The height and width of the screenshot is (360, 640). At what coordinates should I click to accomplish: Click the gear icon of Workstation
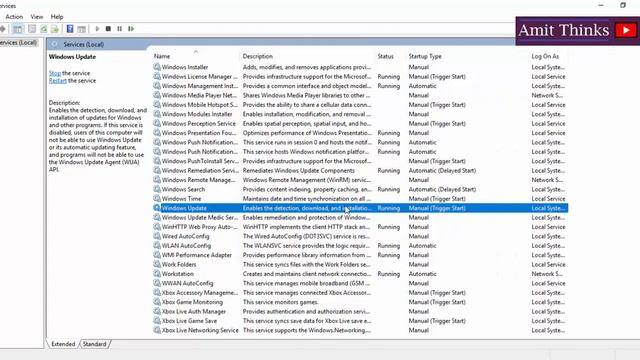click(x=157, y=273)
